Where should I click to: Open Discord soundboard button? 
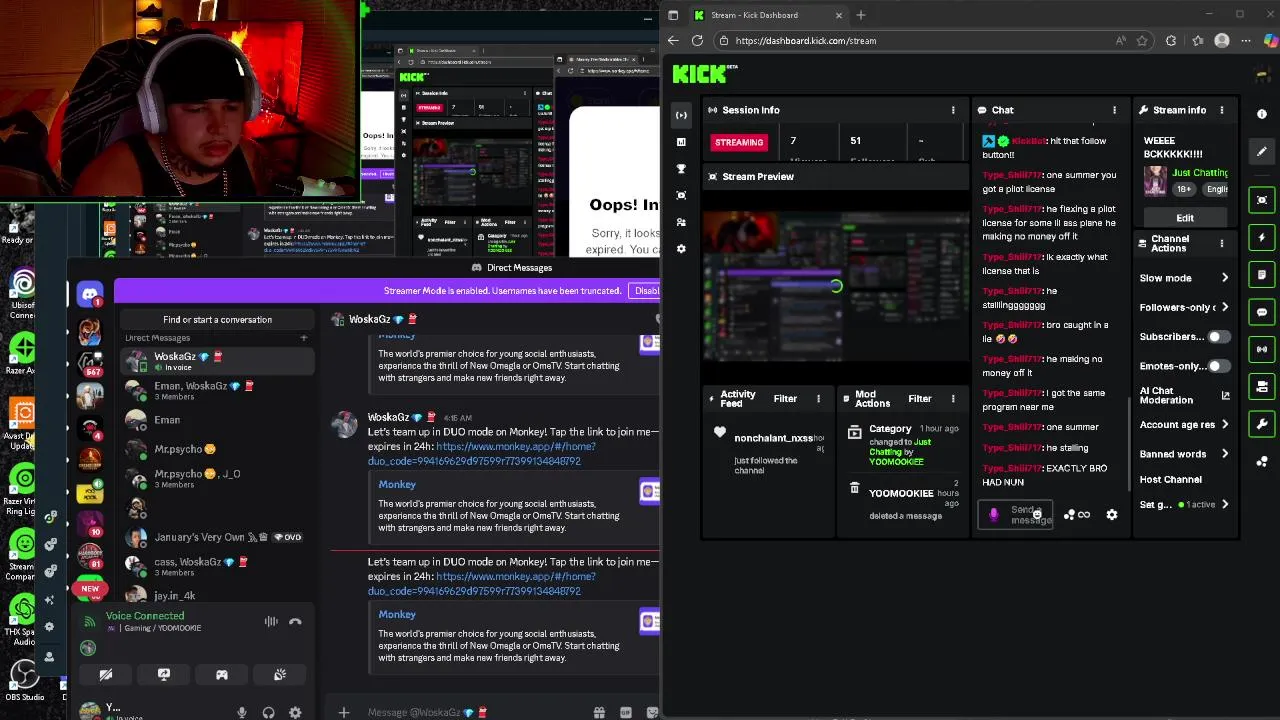click(280, 675)
